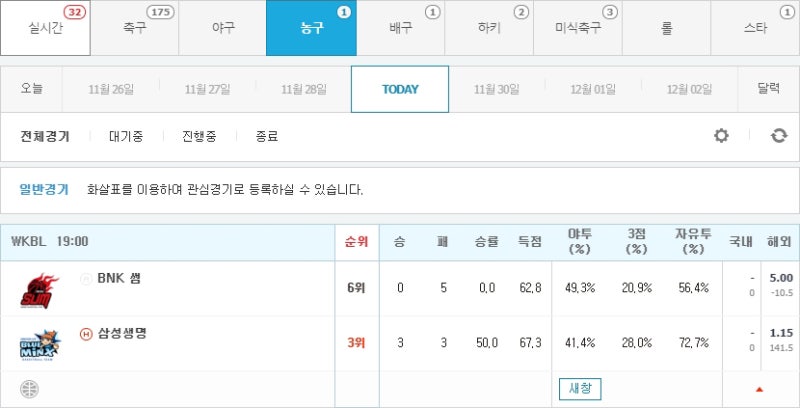Image resolution: width=800 pixels, height=408 pixels.
Task: Go to the 11월 28일 date
Action: click(x=303, y=89)
